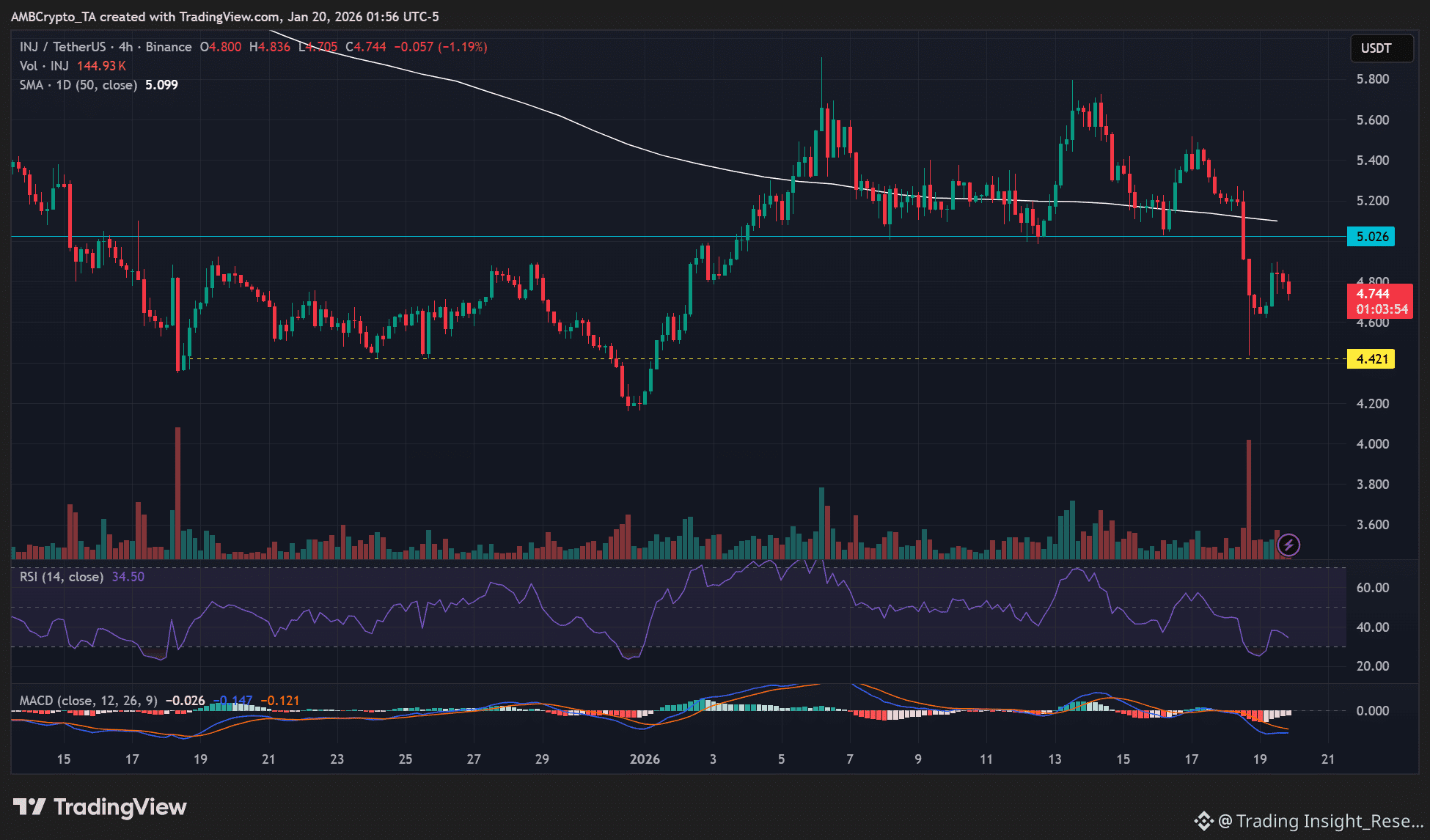
Task: Click the Binance logo near Trading Insight
Action: tap(1203, 821)
